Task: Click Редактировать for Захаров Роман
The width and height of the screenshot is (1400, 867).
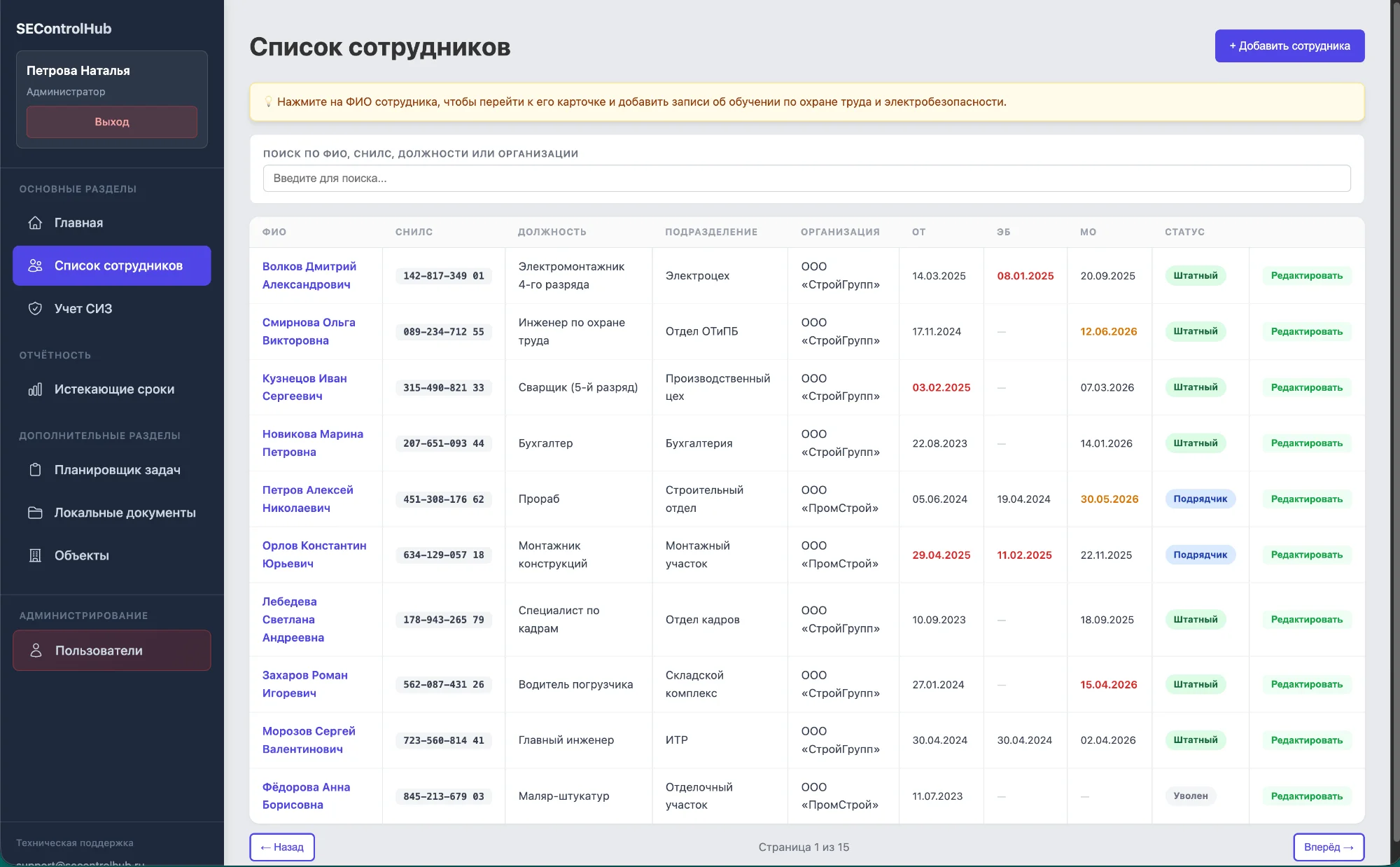Action: click(x=1307, y=684)
